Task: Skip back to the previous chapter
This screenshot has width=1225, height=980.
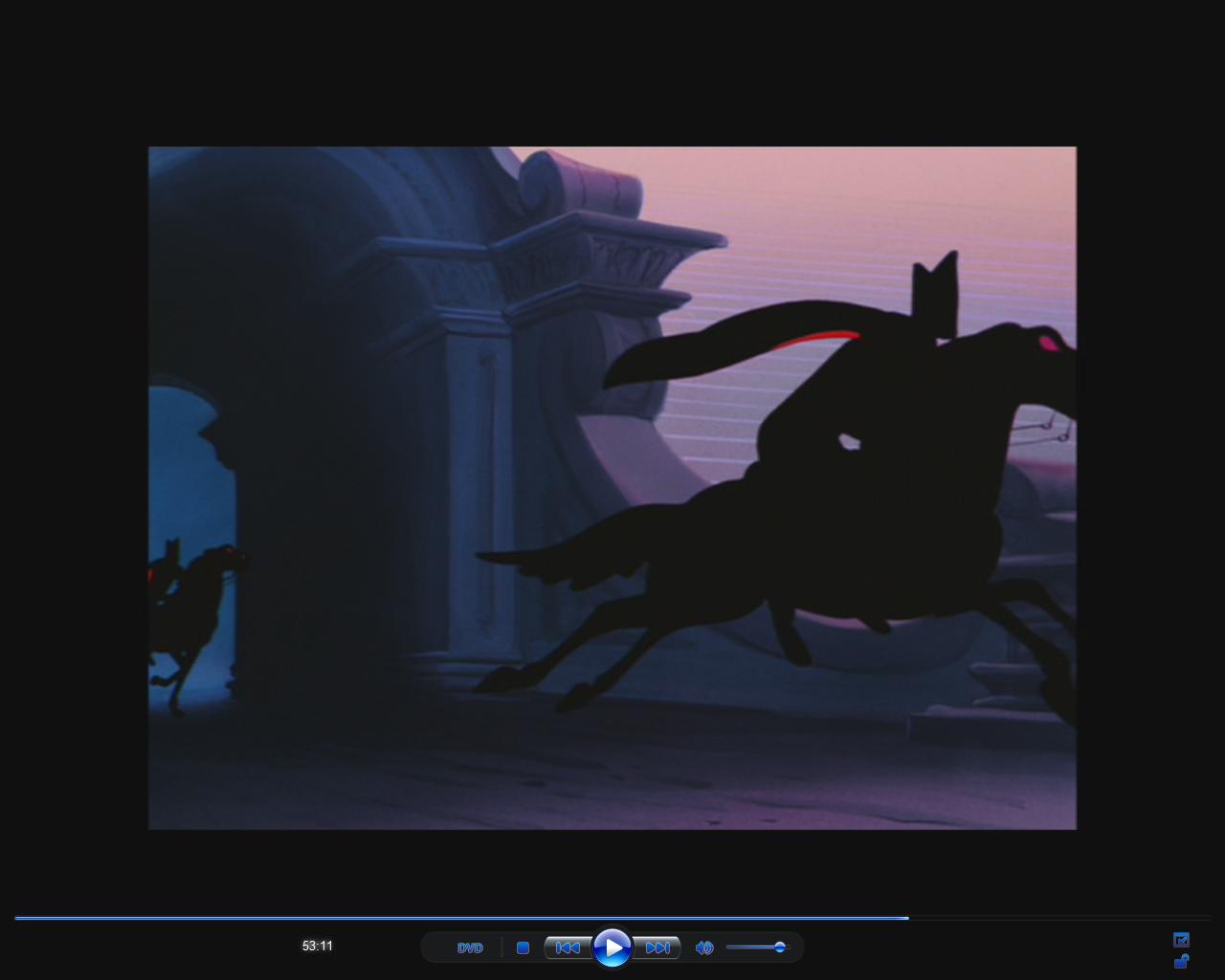Action: (568, 947)
